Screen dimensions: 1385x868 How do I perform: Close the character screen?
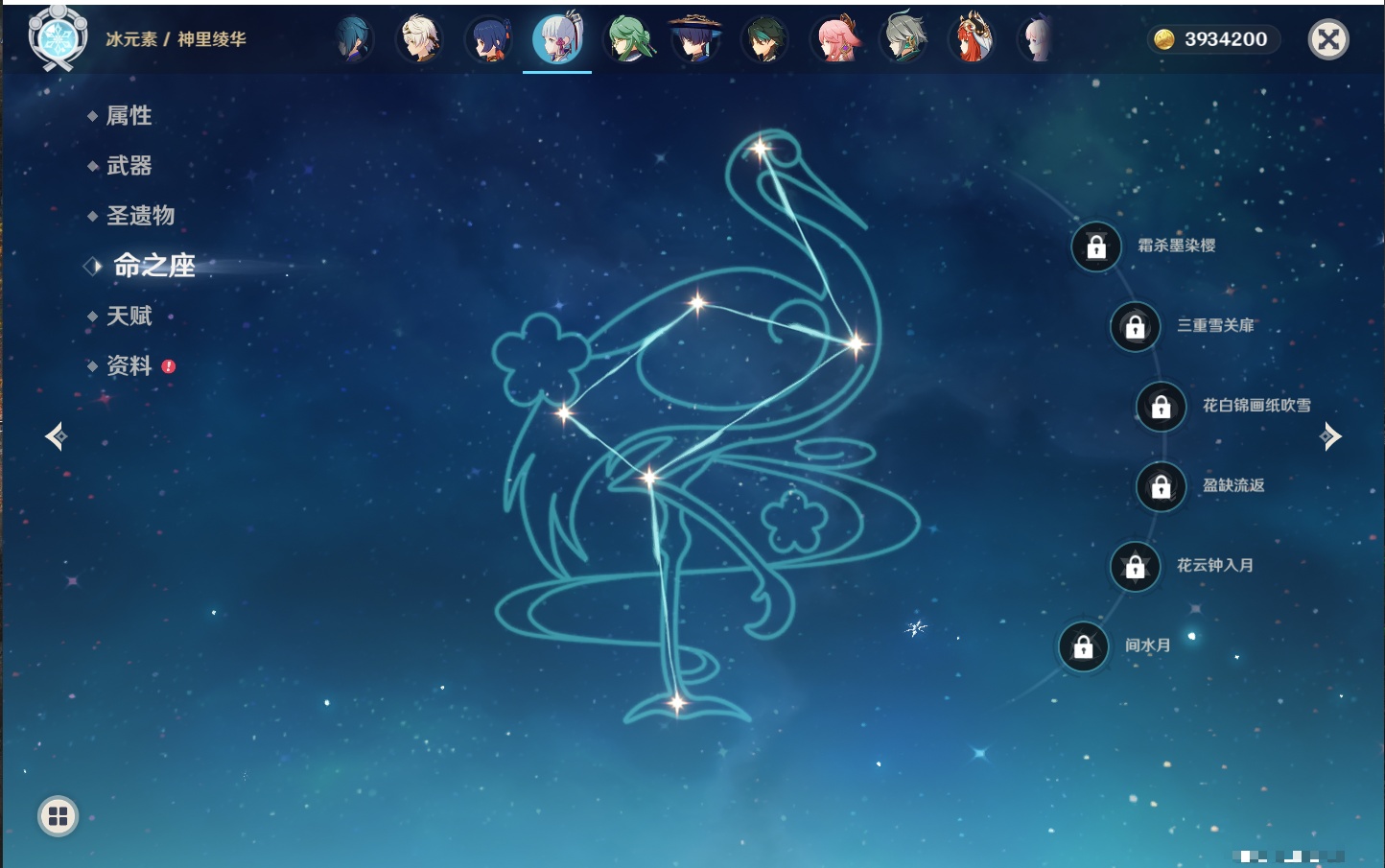[1328, 39]
